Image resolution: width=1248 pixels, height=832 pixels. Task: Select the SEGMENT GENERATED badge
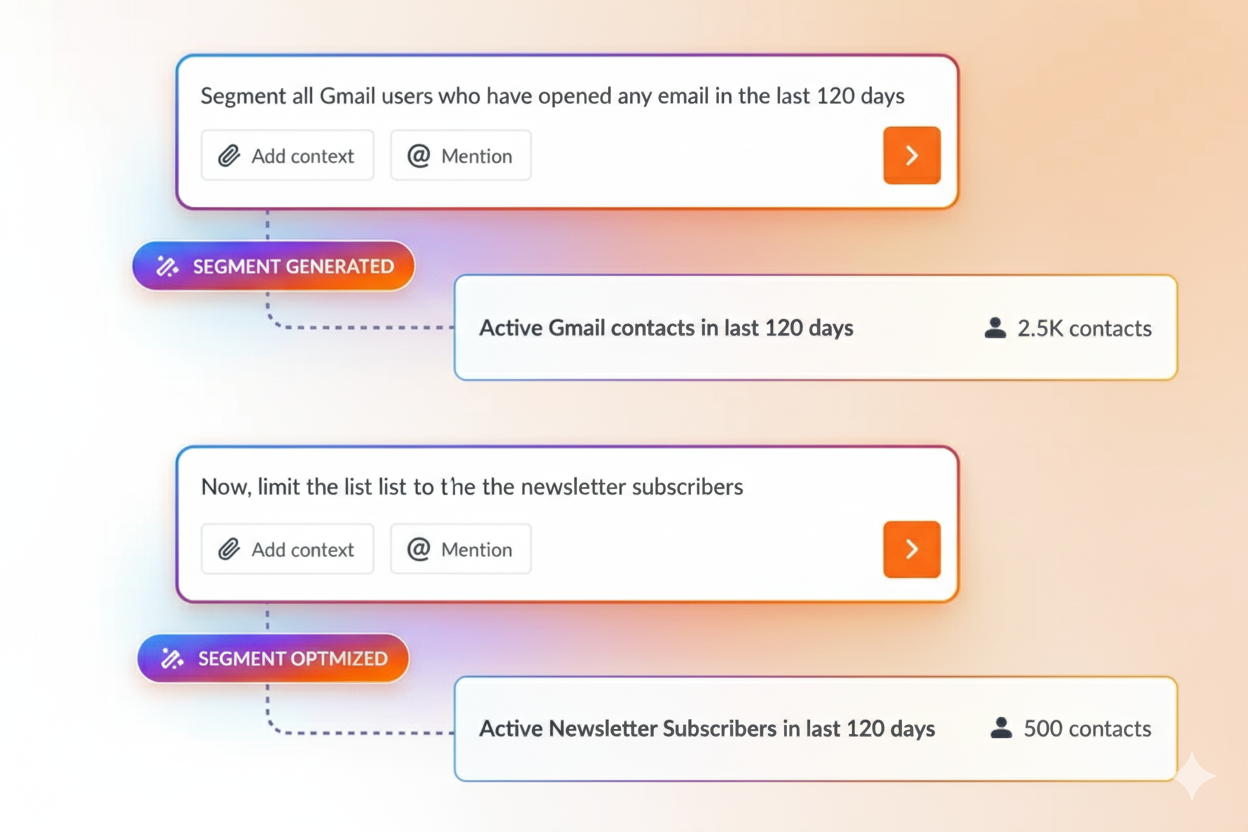pos(273,266)
